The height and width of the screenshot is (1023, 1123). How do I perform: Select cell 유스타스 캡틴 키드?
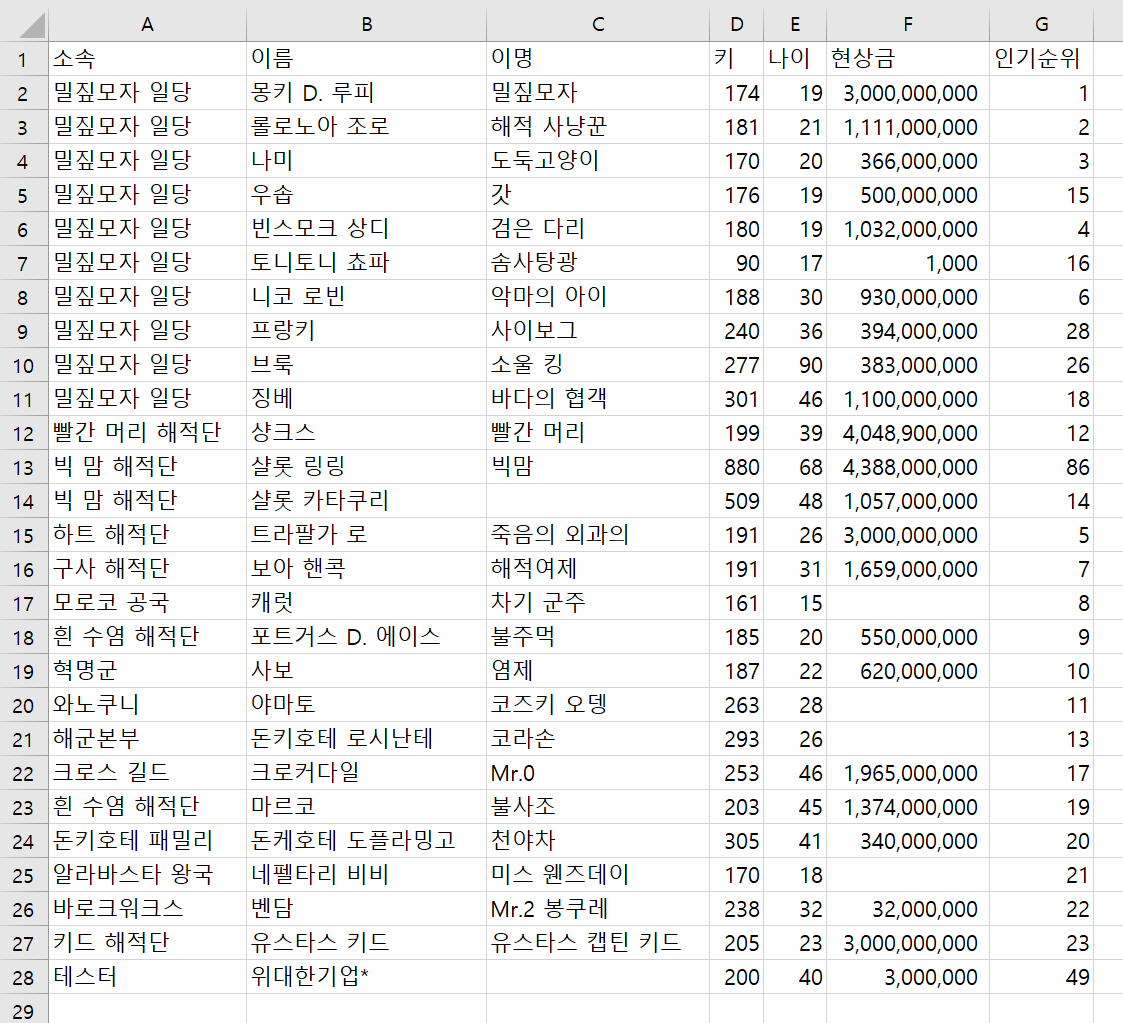598,943
